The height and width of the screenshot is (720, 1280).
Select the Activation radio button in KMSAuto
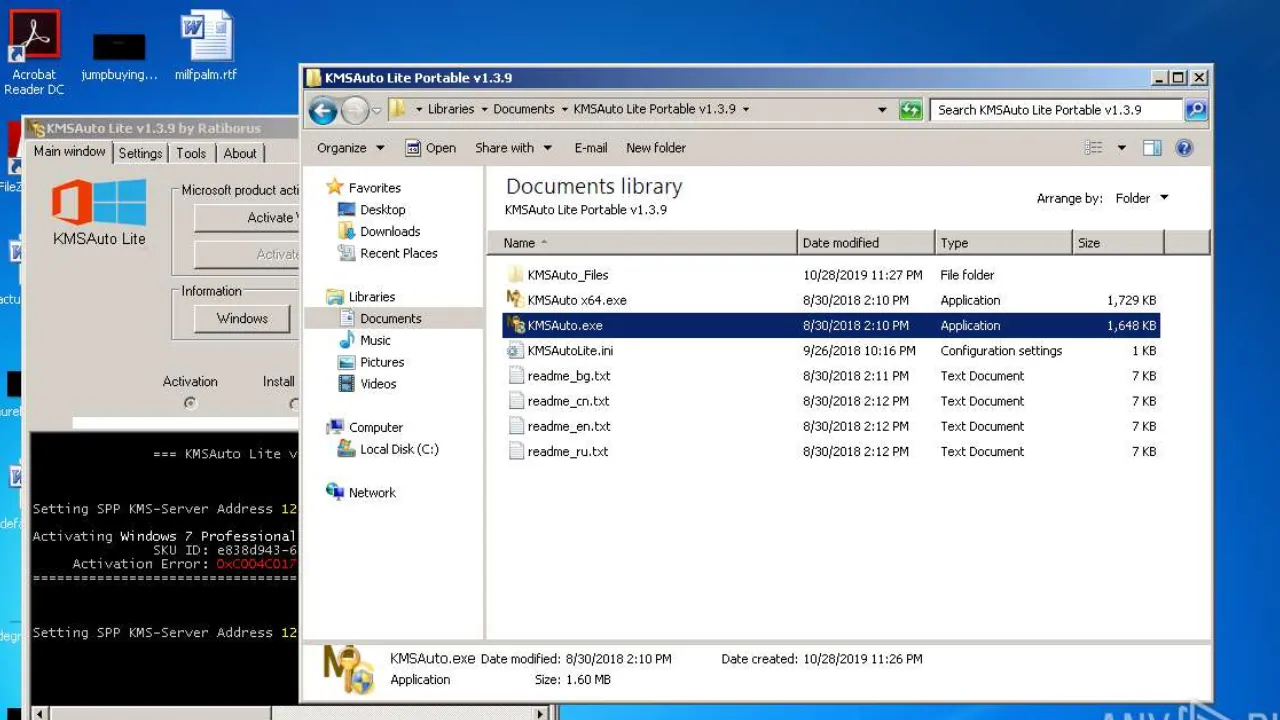pyautogui.click(x=190, y=403)
